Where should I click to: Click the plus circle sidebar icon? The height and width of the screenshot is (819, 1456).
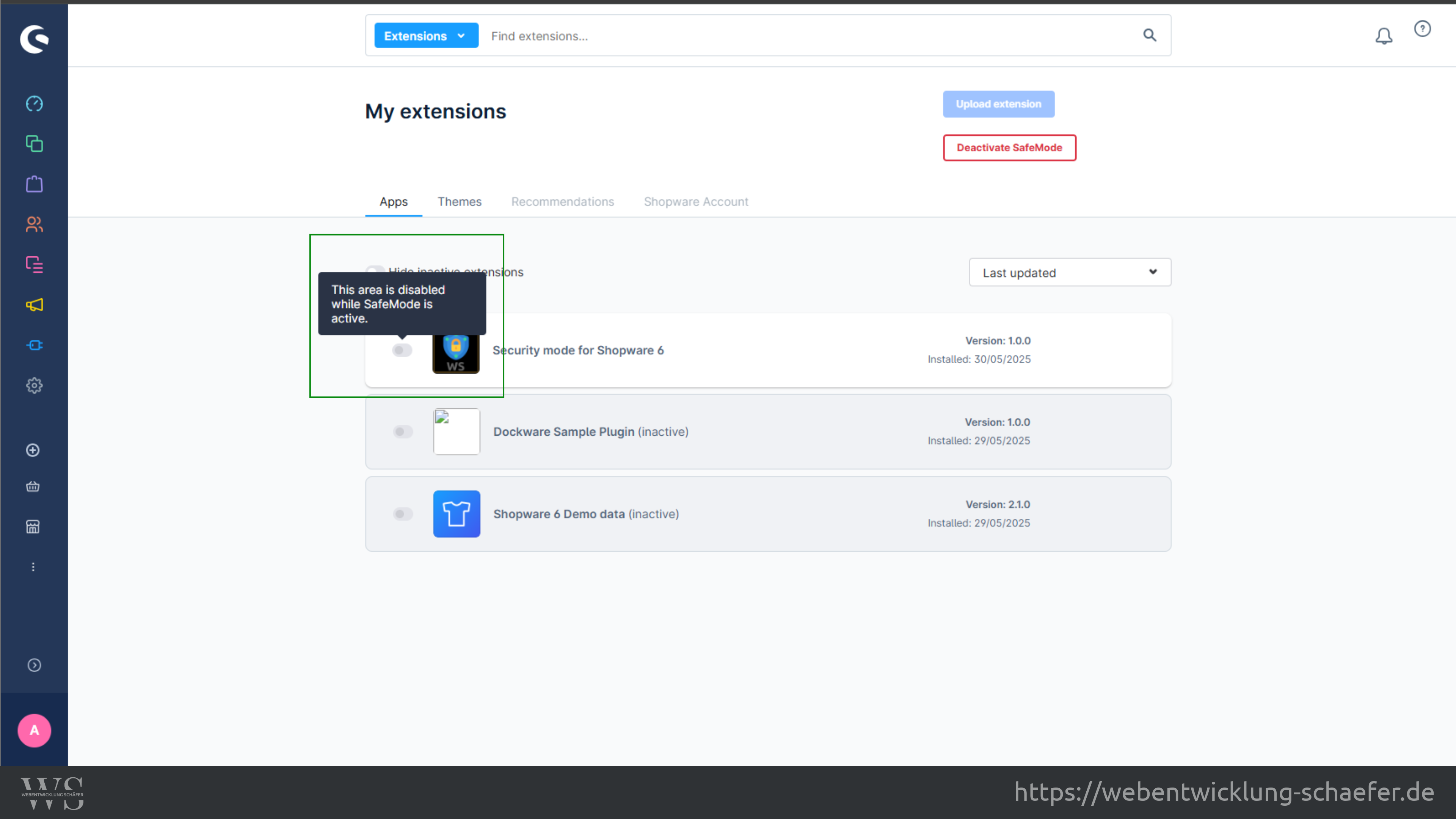(33, 450)
